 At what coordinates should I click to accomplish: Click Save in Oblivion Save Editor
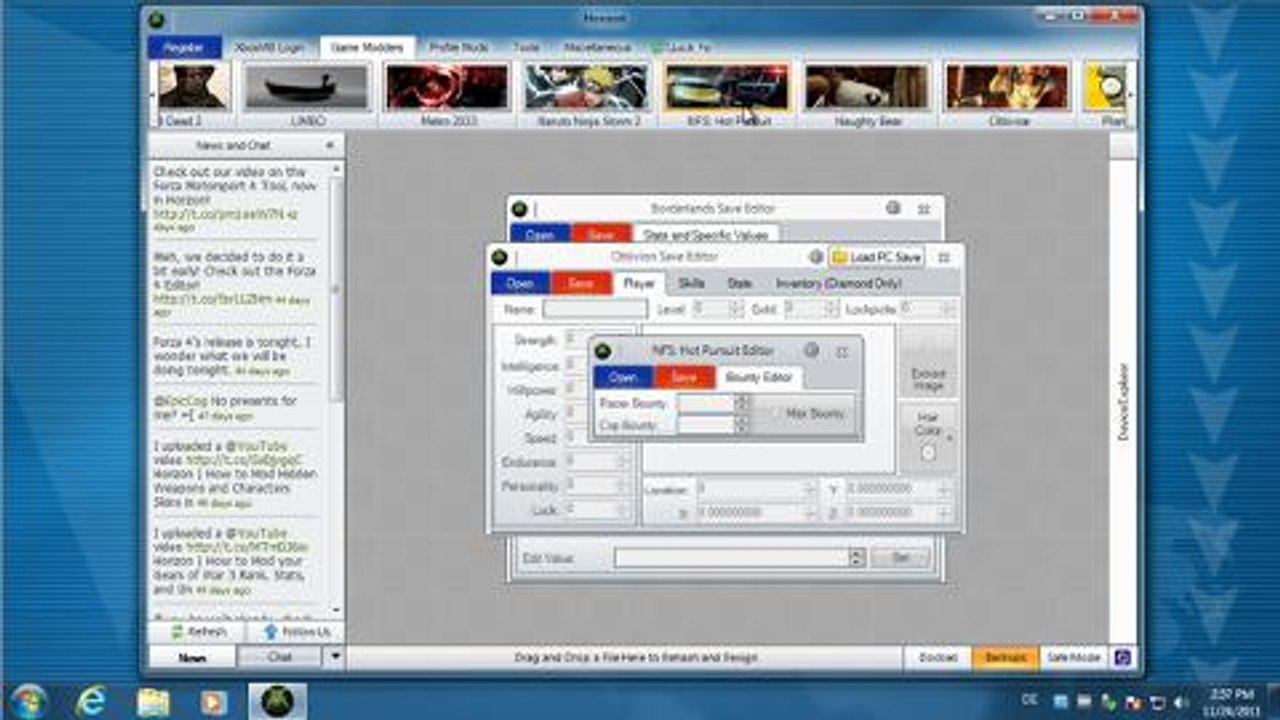pyautogui.click(x=580, y=284)
